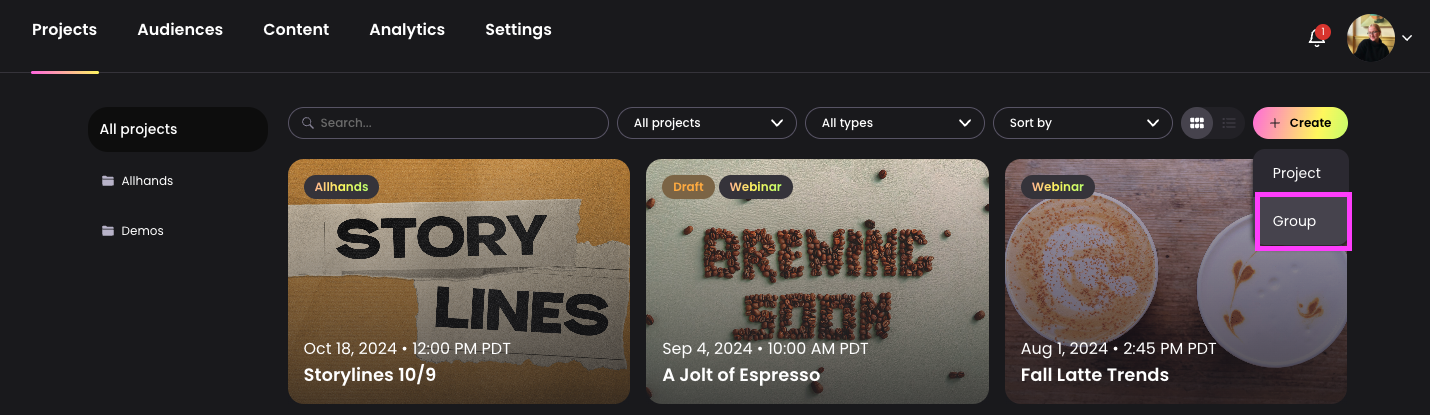Expand the Sort by dropdown
This screenshot has width=1430, height=415.
(1083, 123)
